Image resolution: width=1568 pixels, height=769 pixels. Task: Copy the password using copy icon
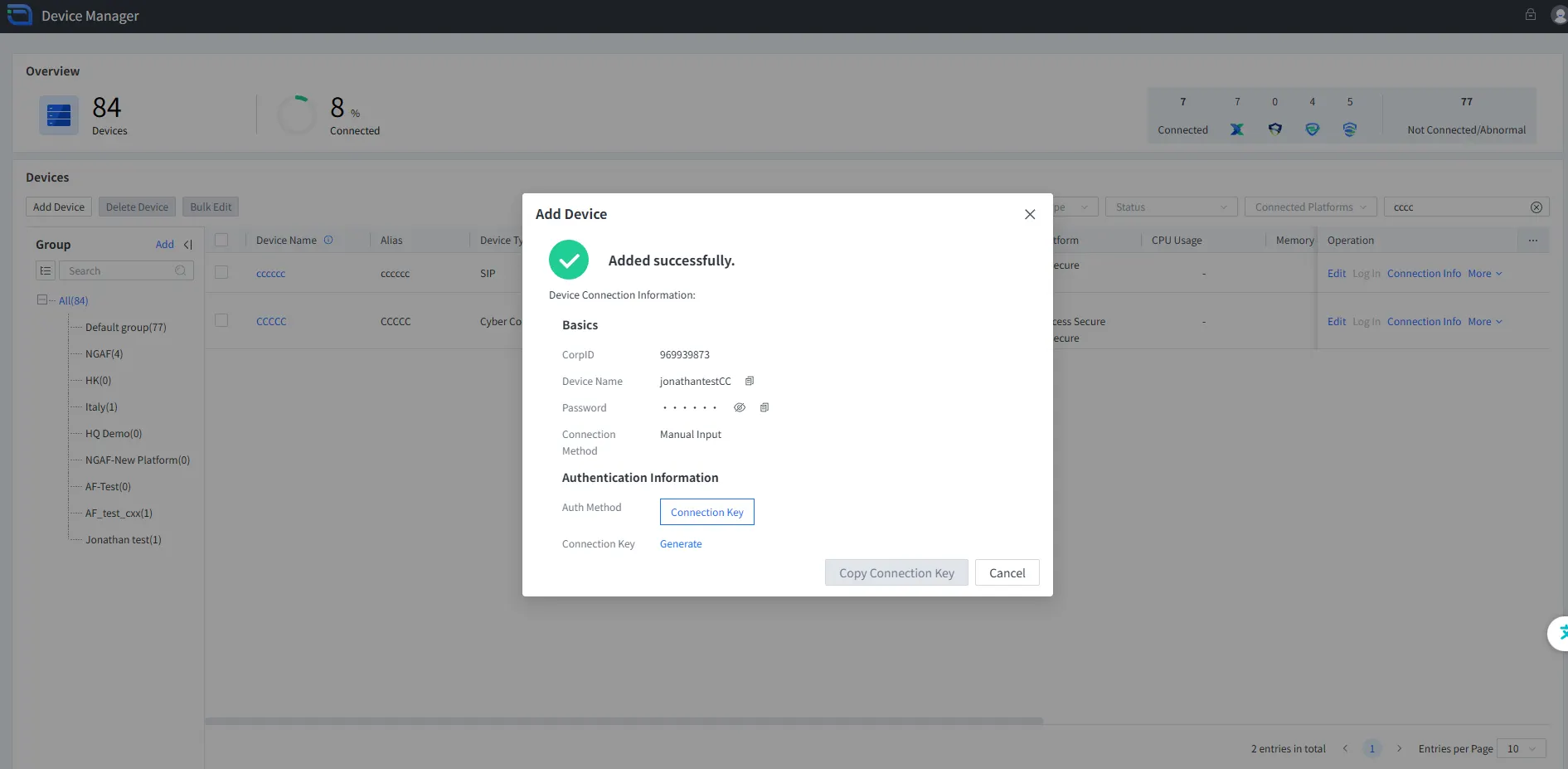[765, 408]
